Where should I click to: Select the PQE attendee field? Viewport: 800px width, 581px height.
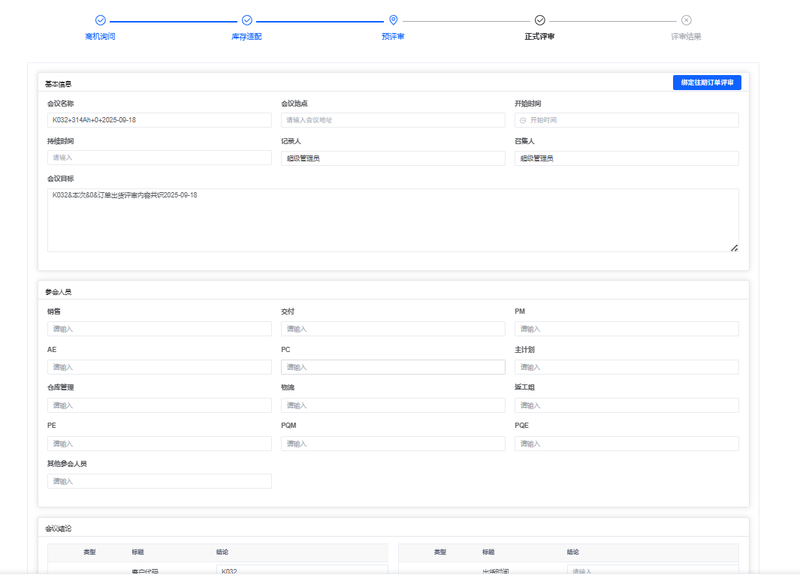tap(627, 444)
